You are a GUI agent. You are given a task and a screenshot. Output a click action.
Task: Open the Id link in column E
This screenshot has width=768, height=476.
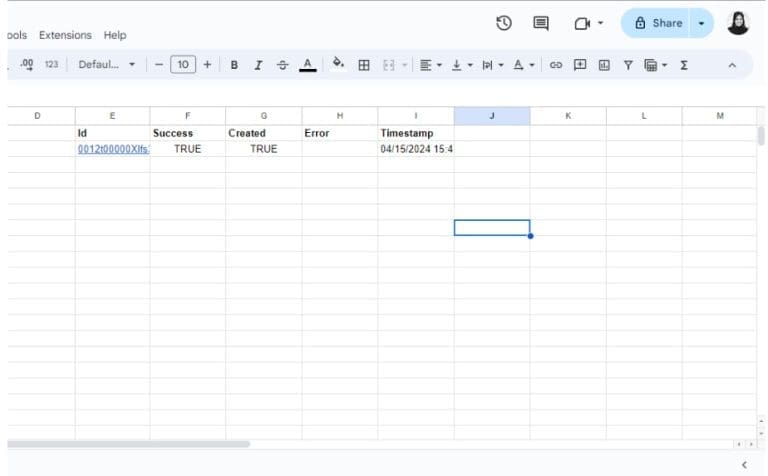pos(112,149)
